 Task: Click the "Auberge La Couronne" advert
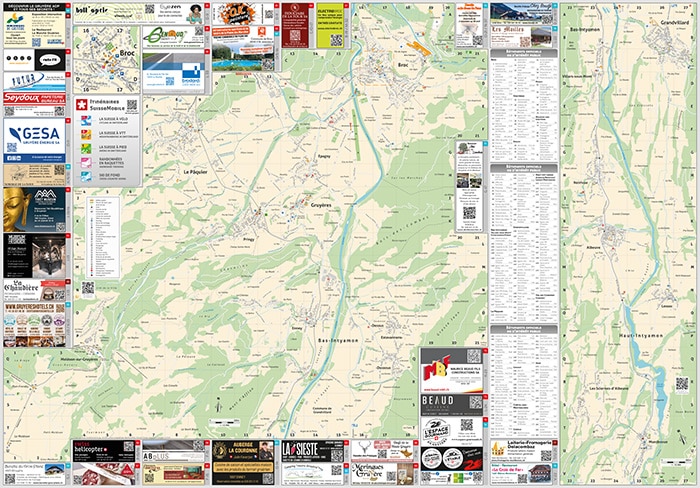point(243,463)
